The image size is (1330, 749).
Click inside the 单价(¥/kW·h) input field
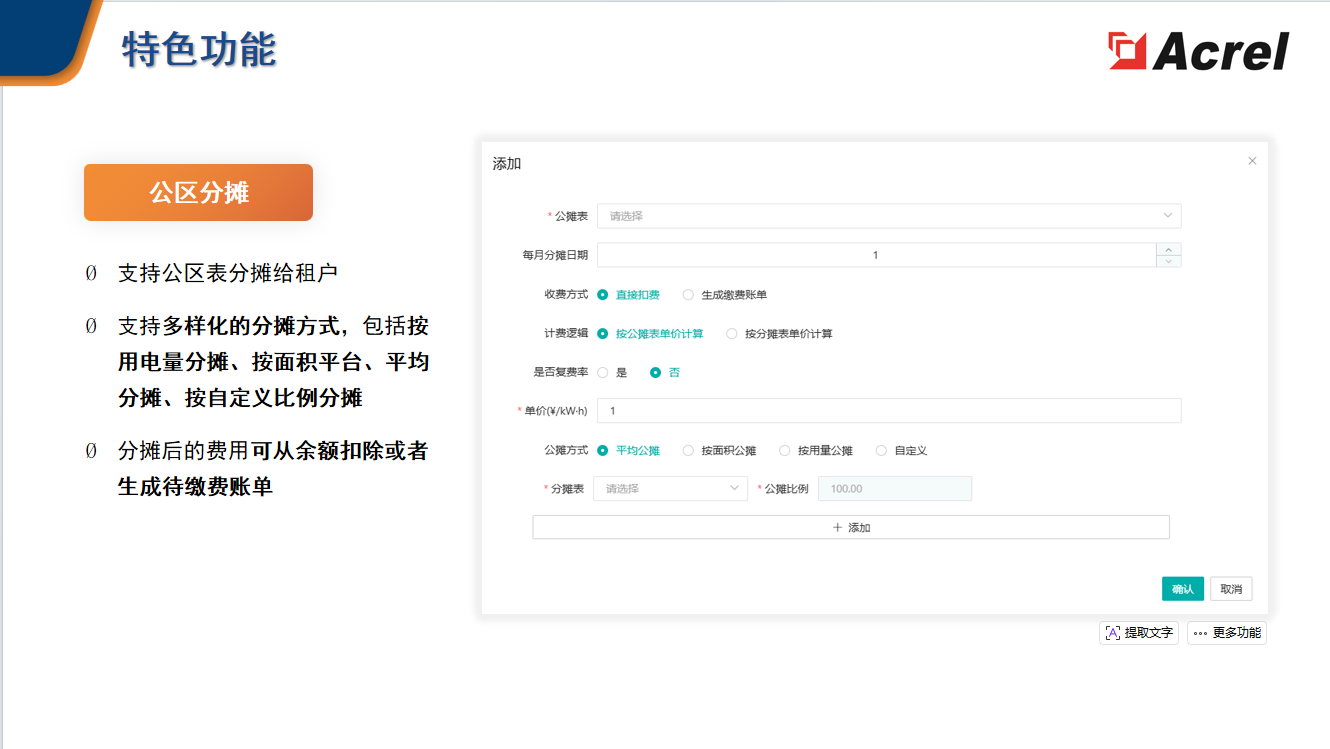point(890,410)
